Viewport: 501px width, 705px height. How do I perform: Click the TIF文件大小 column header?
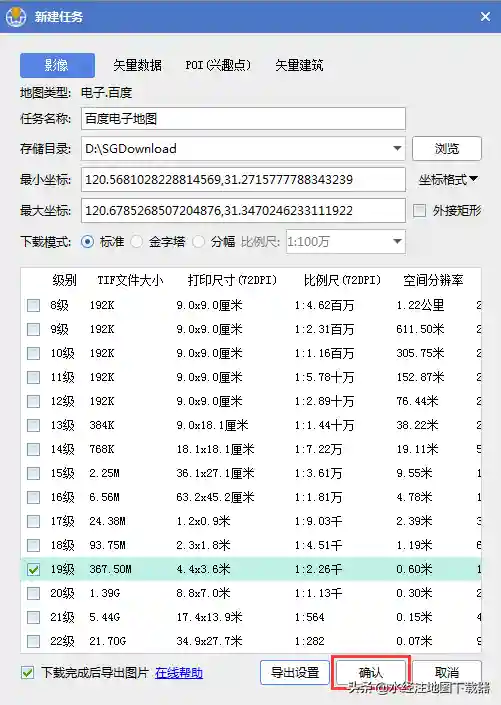click(x=130, y=281)
